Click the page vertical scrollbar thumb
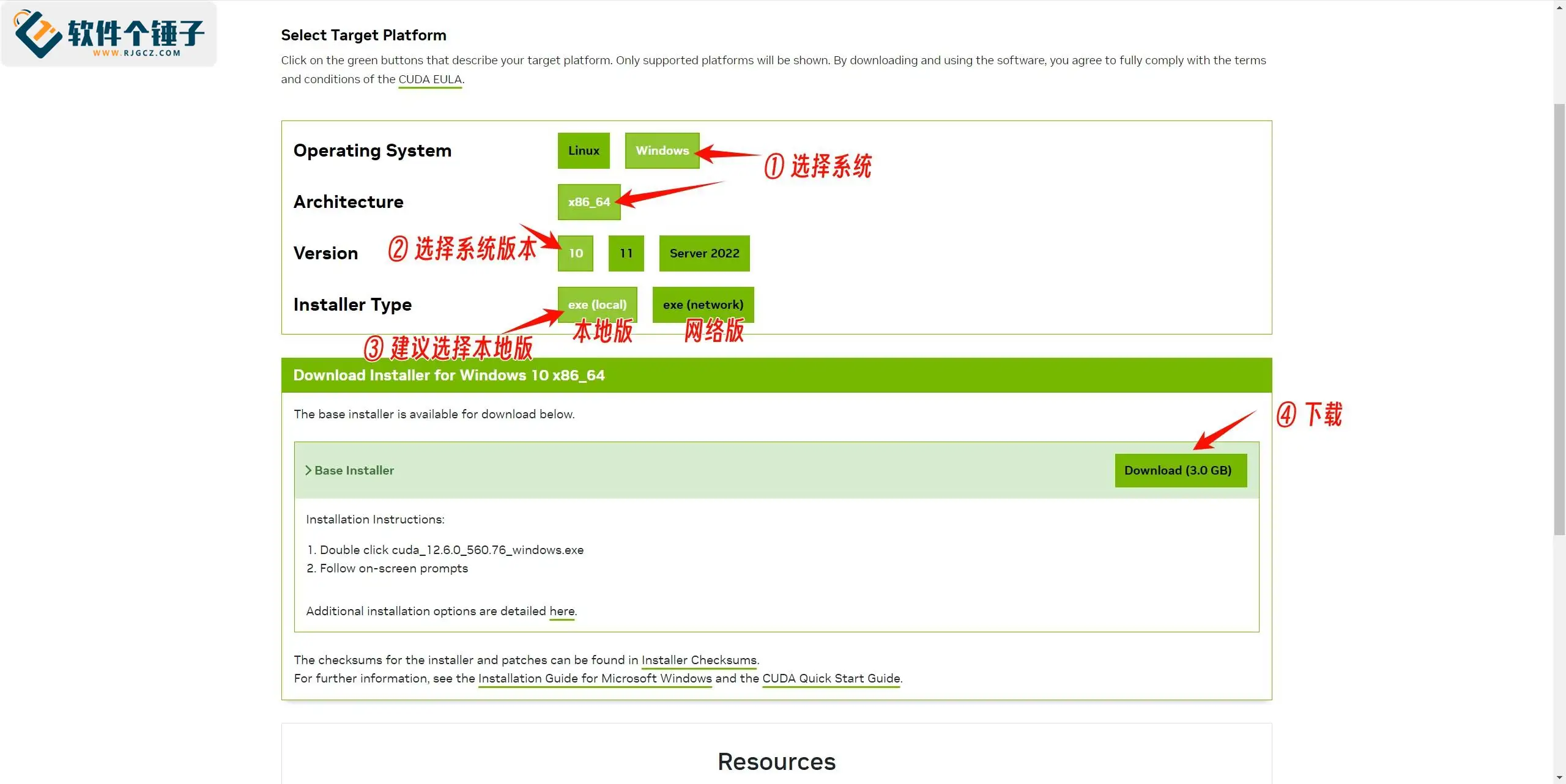Screen dimensions: 1566x784 pyautogui.click(x=1559, y=319)
